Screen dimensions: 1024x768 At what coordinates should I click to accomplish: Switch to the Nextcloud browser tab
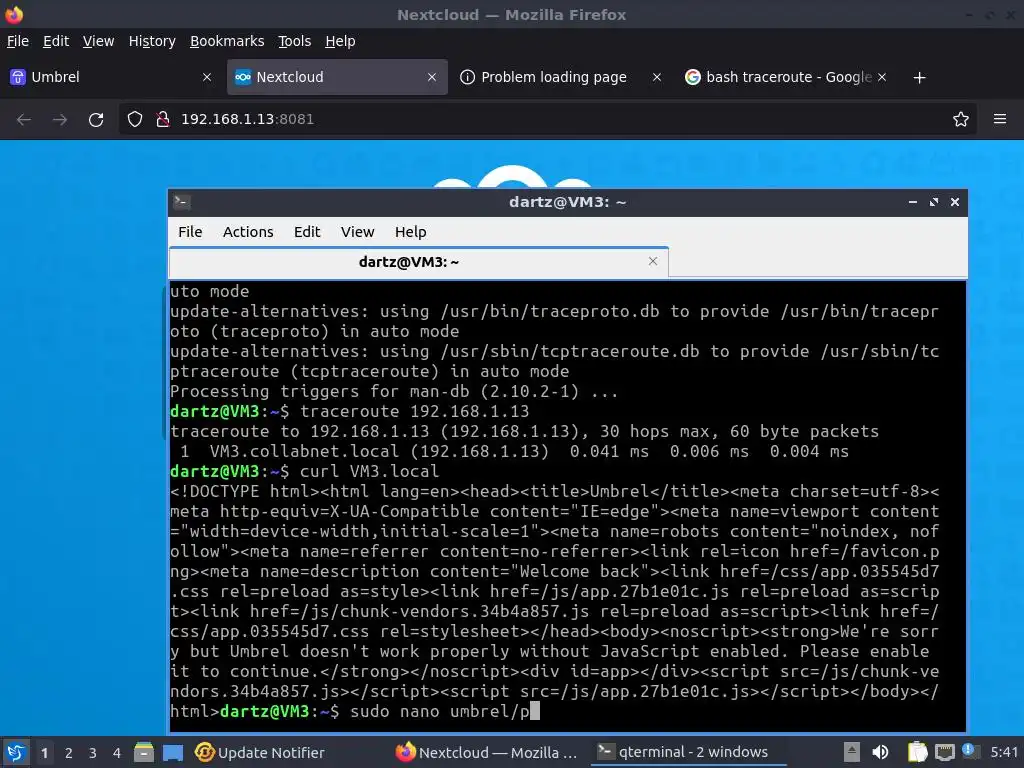337,77
